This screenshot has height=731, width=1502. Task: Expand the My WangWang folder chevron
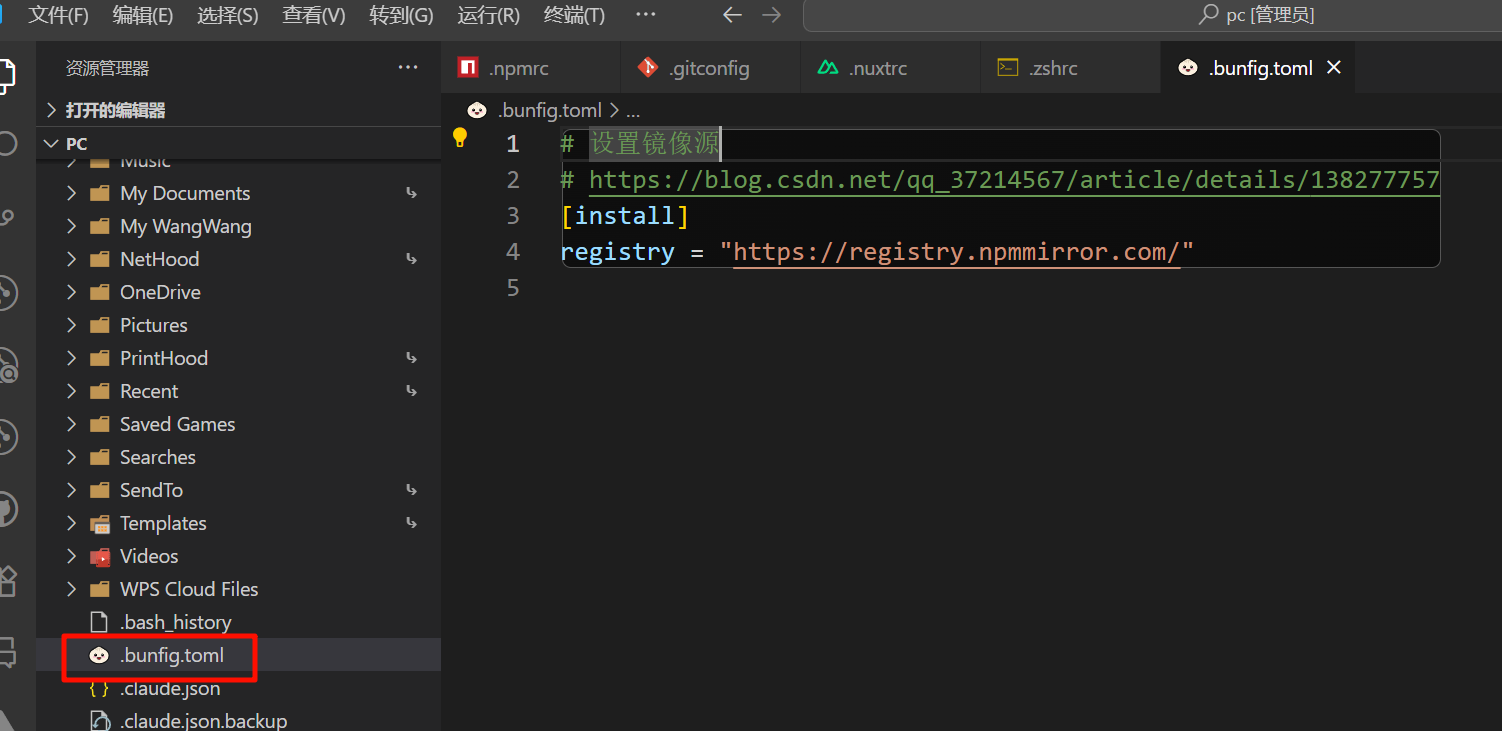pos(71,226)
